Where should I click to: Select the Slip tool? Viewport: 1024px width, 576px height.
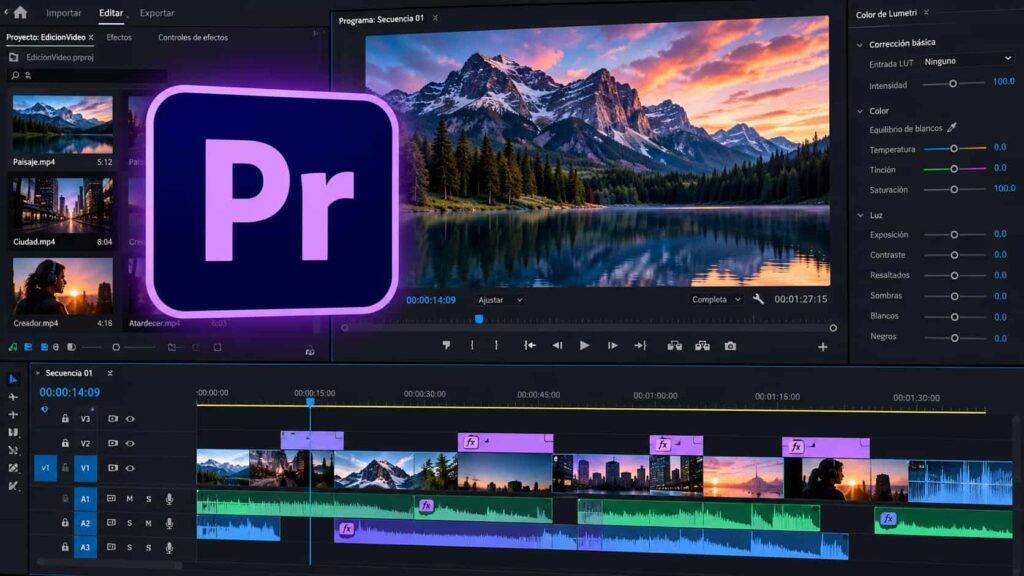click(13, 450)
